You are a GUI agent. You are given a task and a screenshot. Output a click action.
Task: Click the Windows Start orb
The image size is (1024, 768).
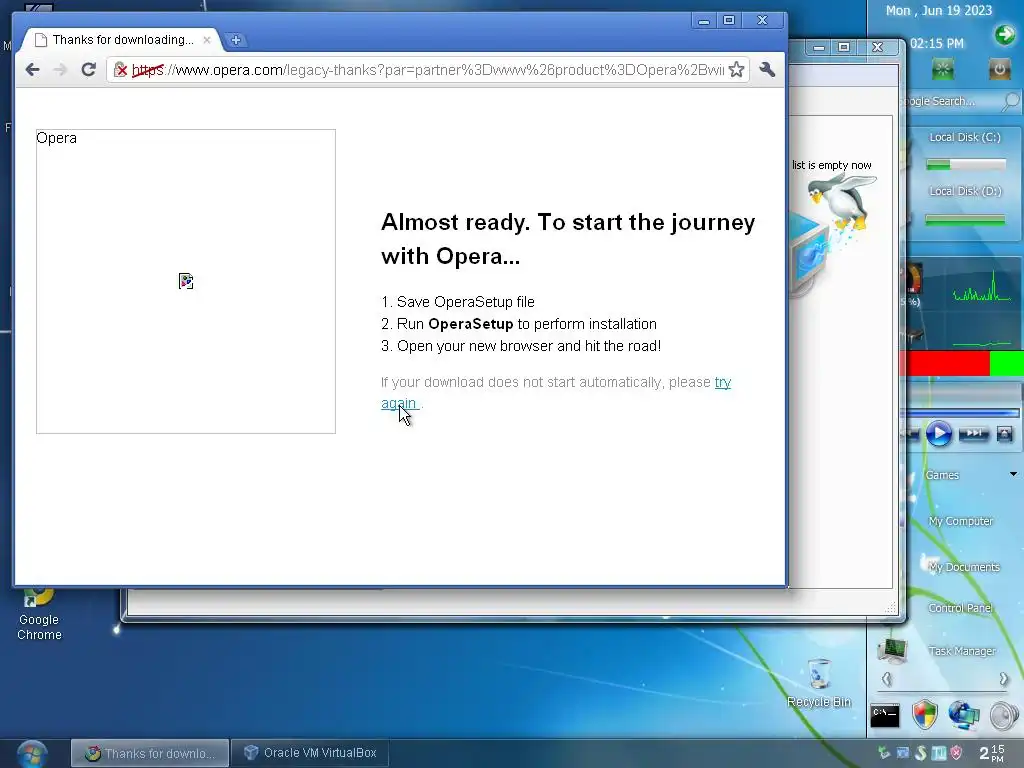[x=32, y=754]
